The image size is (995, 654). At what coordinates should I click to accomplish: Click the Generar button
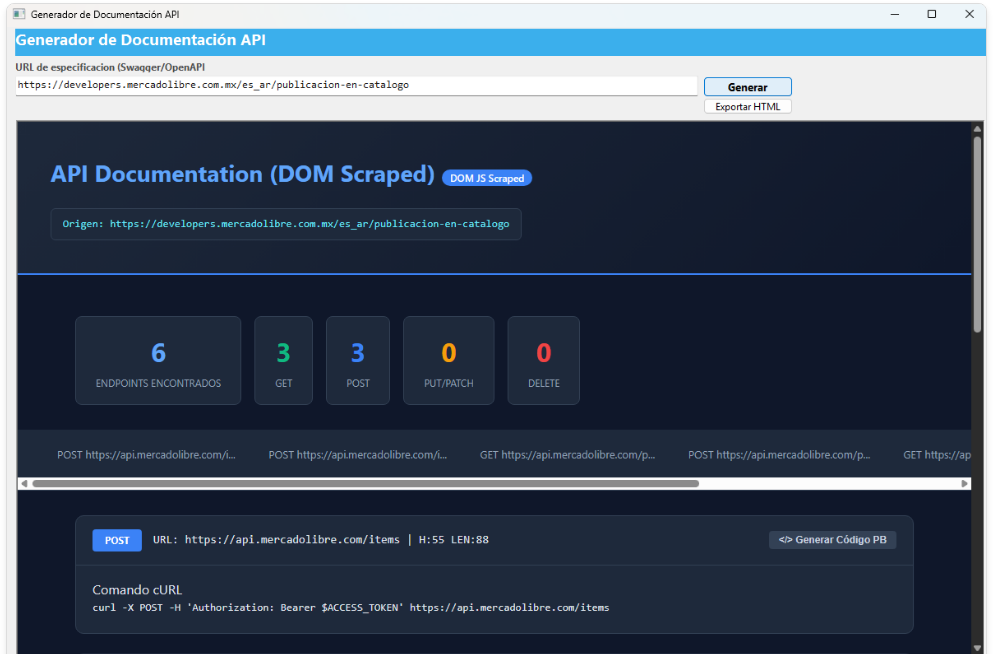click(748, 87)
